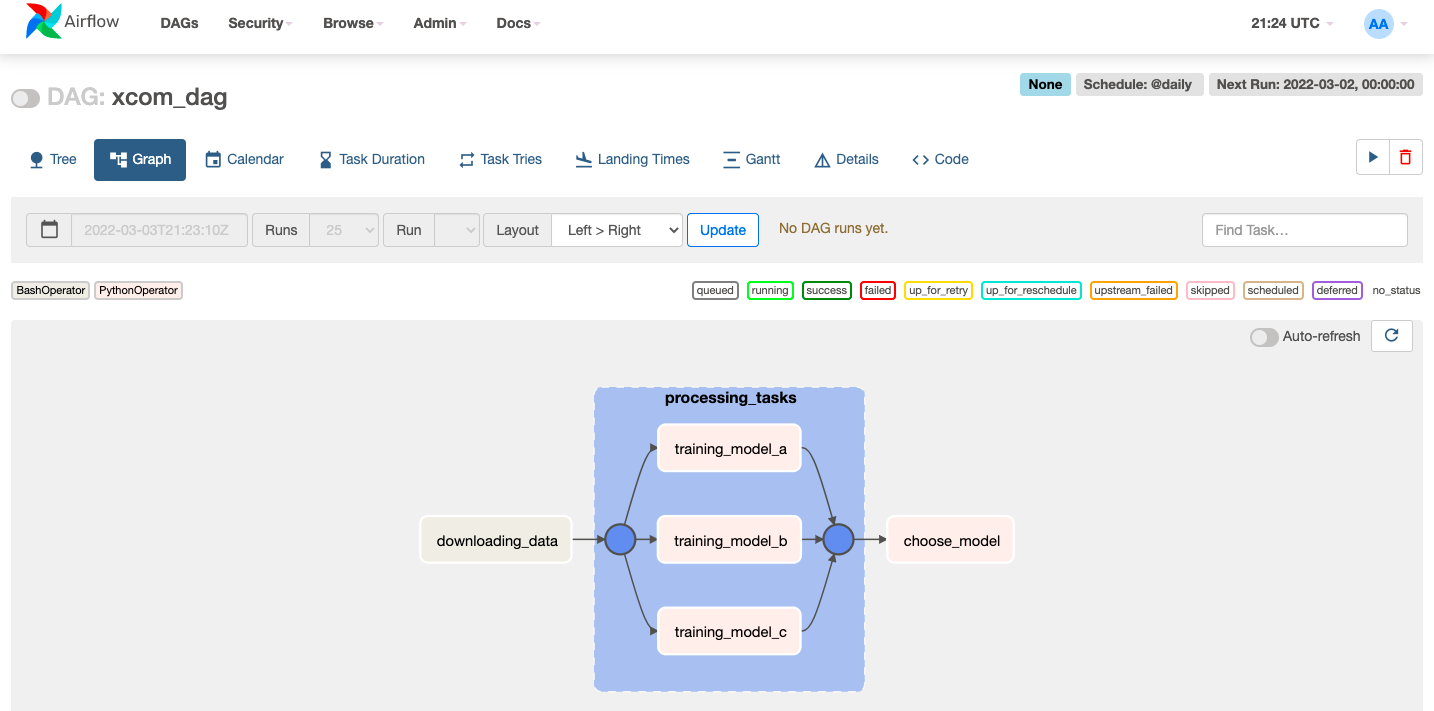The height and width of the screenshot is (711, 1434).
Task: Click the PythonOperator legend swatch
Action: coord(139,290)
